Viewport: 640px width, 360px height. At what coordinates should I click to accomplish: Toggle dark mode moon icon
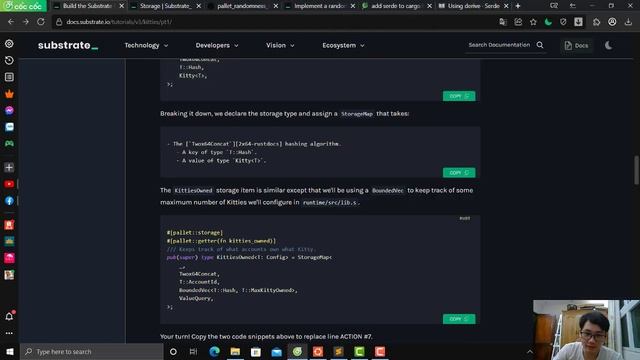(609, 45)
